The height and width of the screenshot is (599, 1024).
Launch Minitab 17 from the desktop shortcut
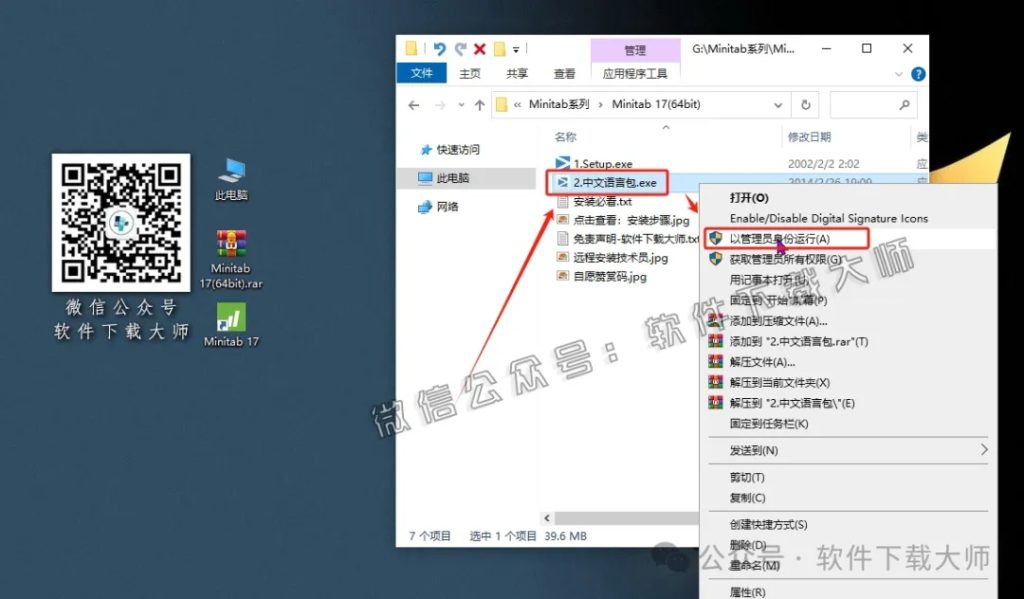(x=231, y=320)
